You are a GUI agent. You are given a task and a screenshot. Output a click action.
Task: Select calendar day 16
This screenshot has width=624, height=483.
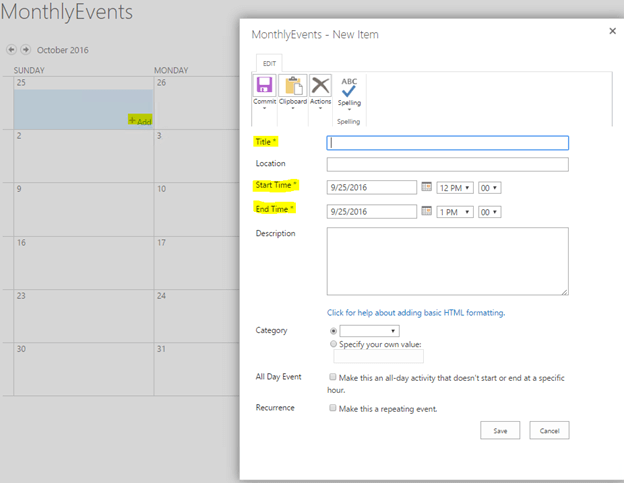[x=21, y=243]
